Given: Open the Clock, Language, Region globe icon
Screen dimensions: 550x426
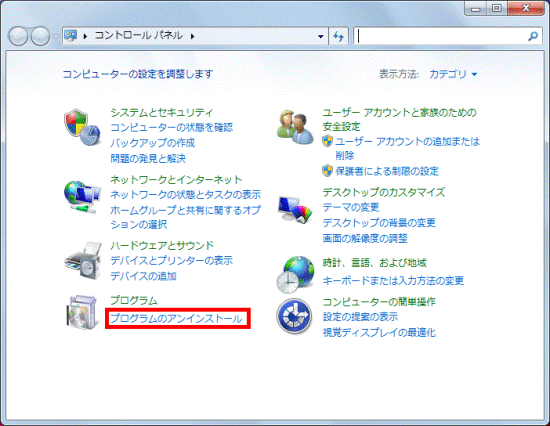Looking at the screenshot, I should 295,274.
